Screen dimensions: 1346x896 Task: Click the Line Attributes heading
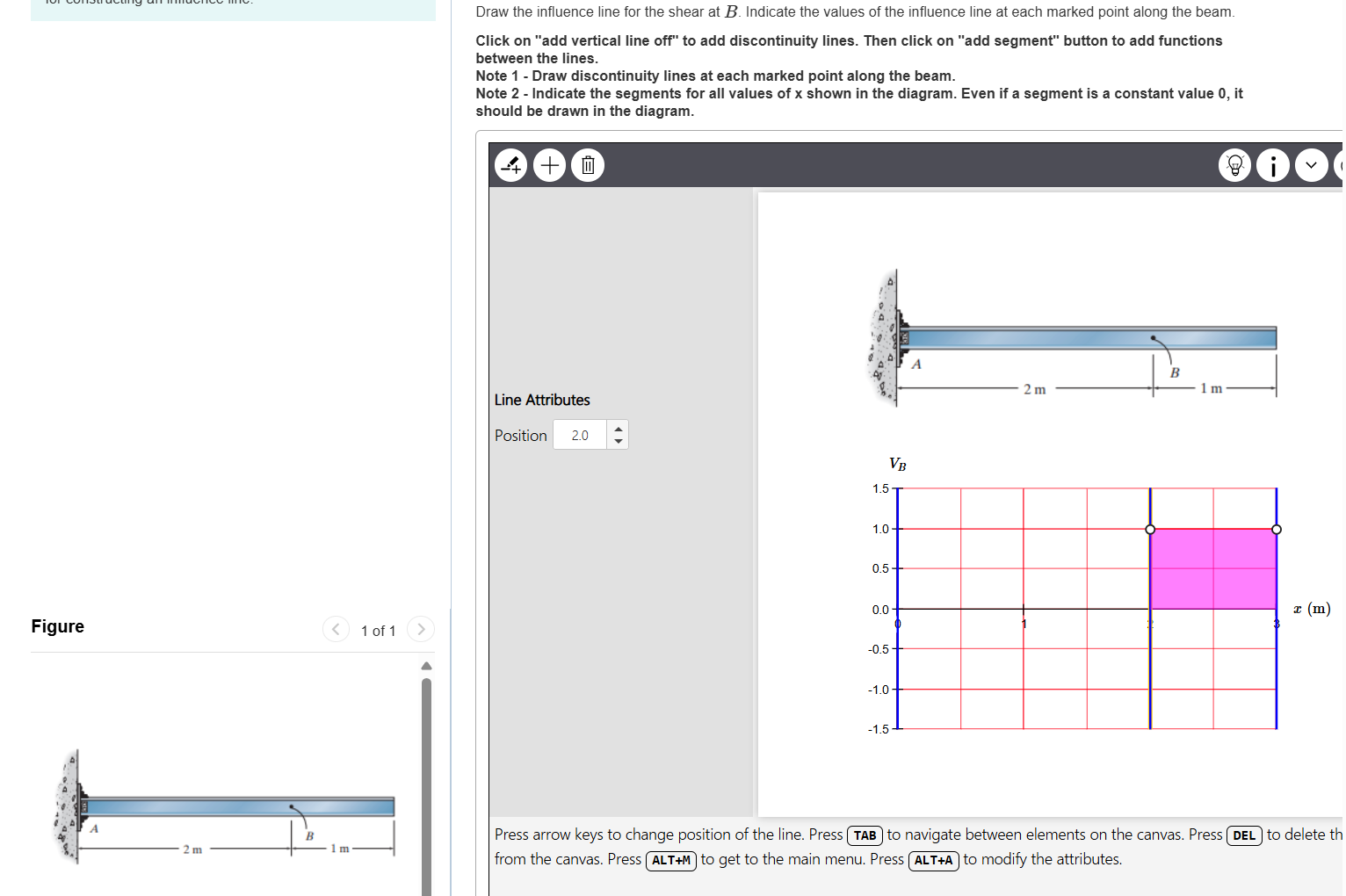(x=542, y=400)
